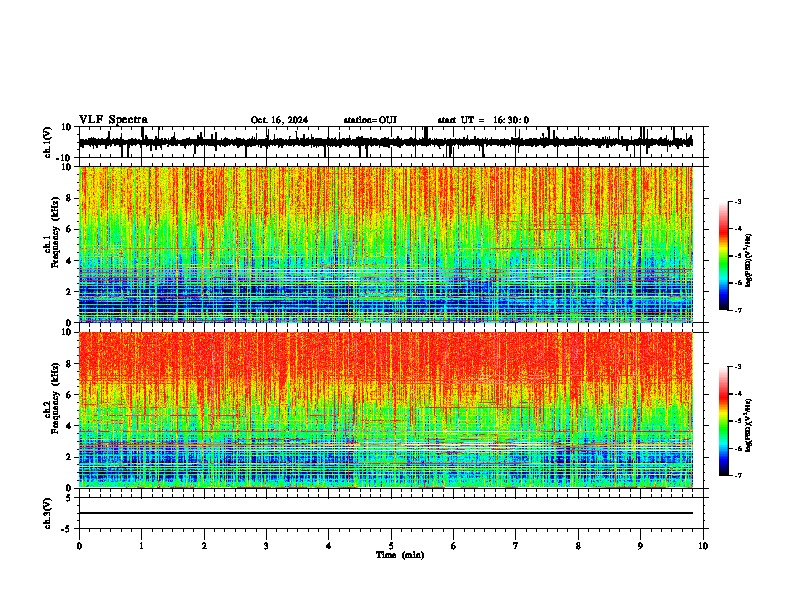
Task: Click the "VLF Spectra" plot title
Action: point(113,120)
